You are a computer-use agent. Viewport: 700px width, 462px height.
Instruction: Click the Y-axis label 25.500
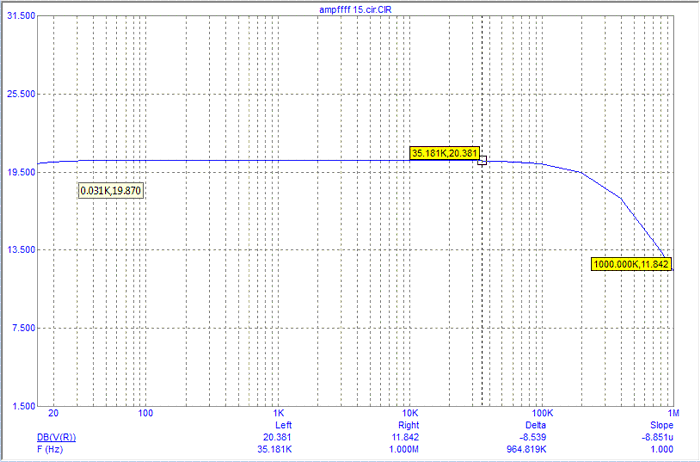coord(21,94)
